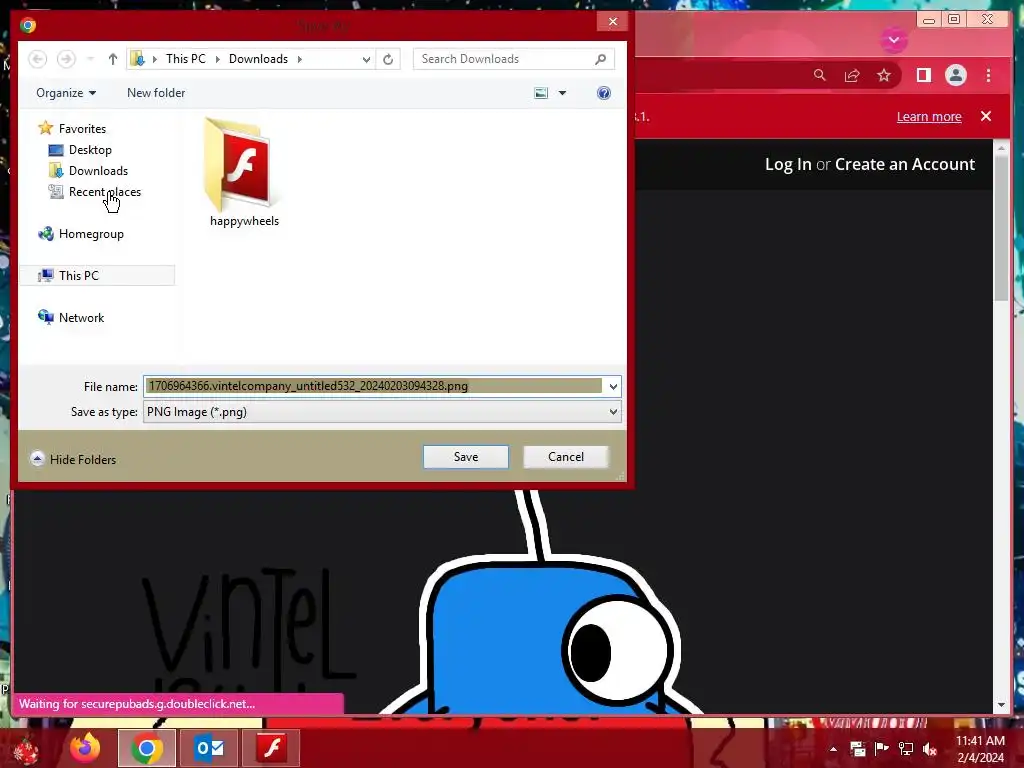The width and height of the screenshot is (1024, 768).
Task: Open recent locations dropdown arrow
Action: click(x=91, y=59)
